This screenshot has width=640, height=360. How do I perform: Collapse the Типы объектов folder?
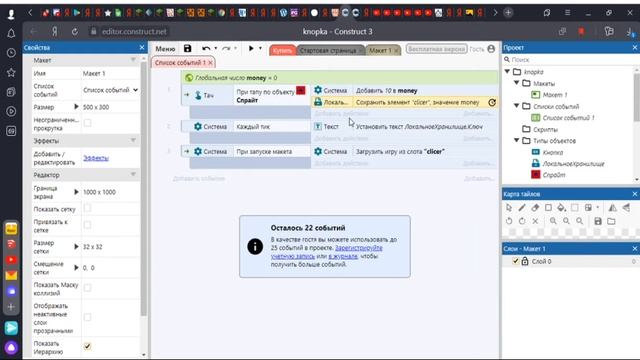(x=517, y=140)
